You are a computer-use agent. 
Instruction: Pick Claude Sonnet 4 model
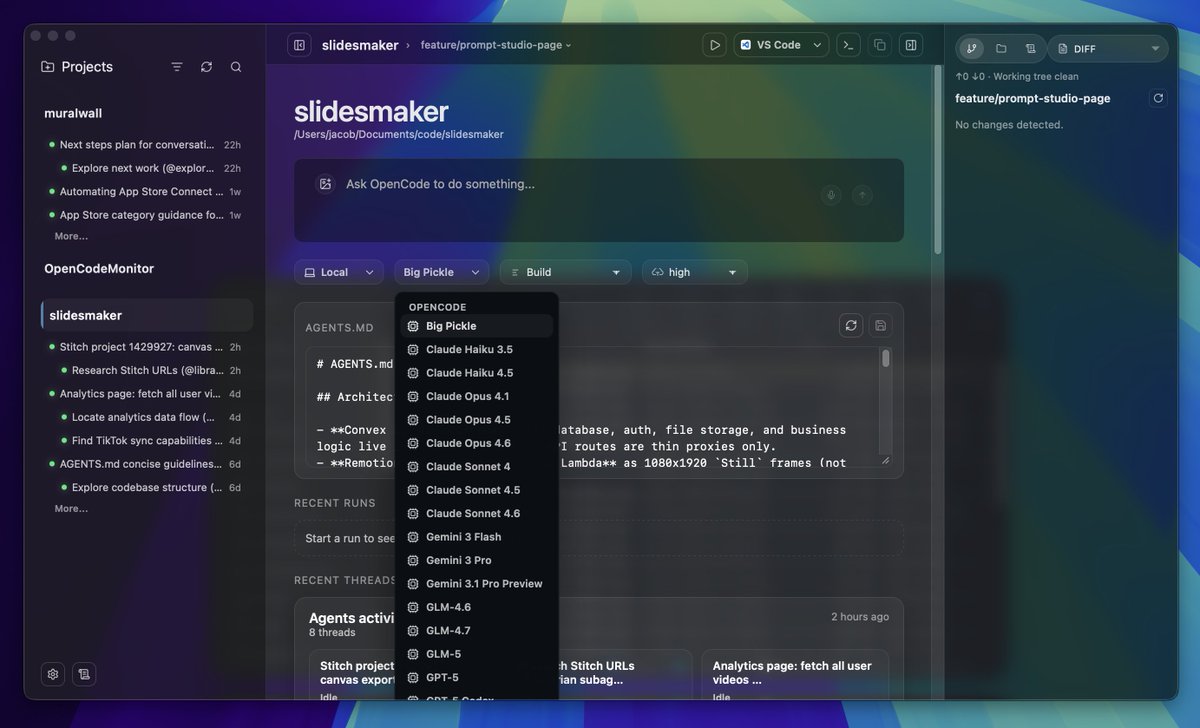pos(477,466)
